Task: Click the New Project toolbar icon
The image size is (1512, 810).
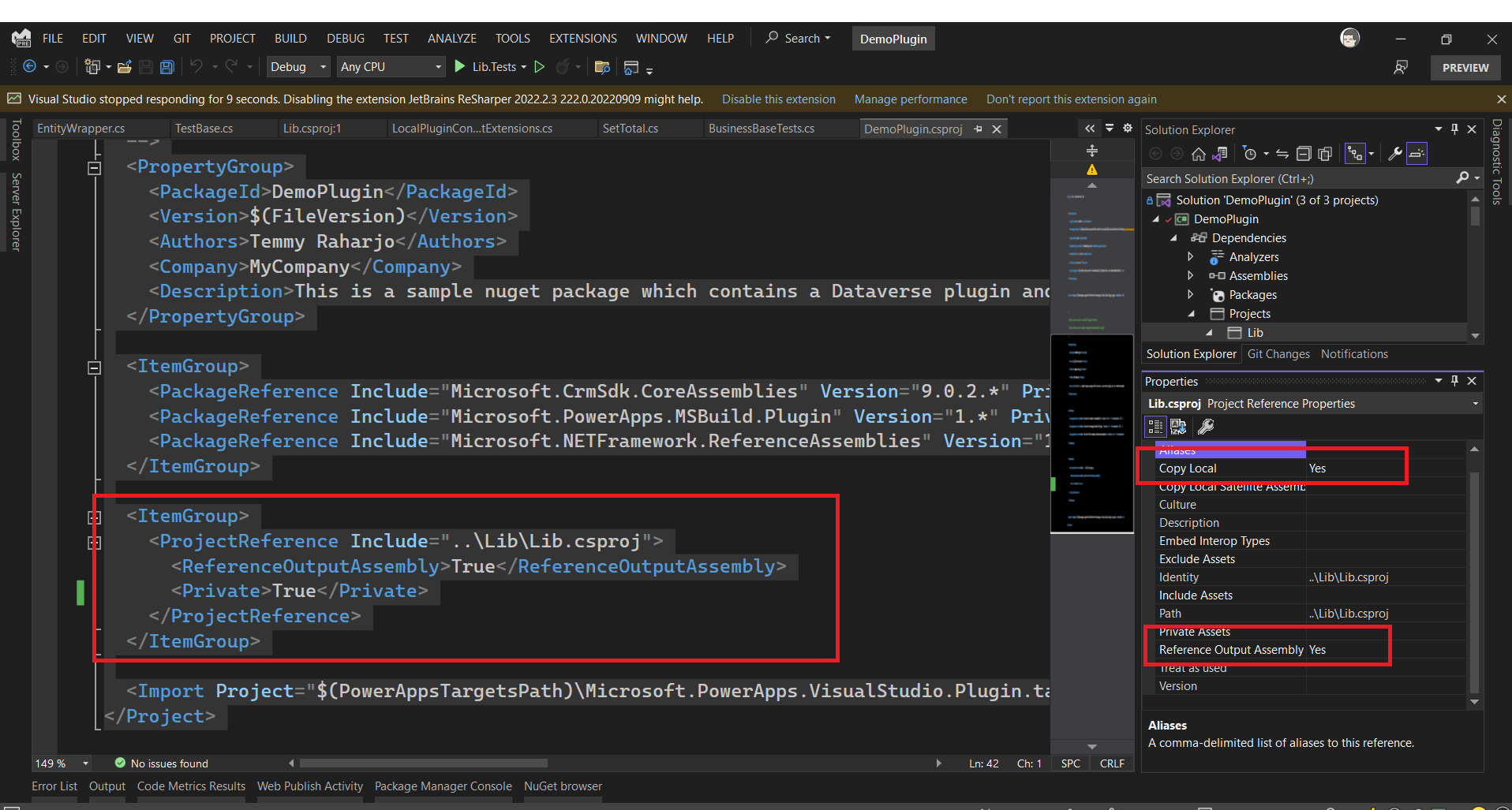Action: tap(92, 67)
